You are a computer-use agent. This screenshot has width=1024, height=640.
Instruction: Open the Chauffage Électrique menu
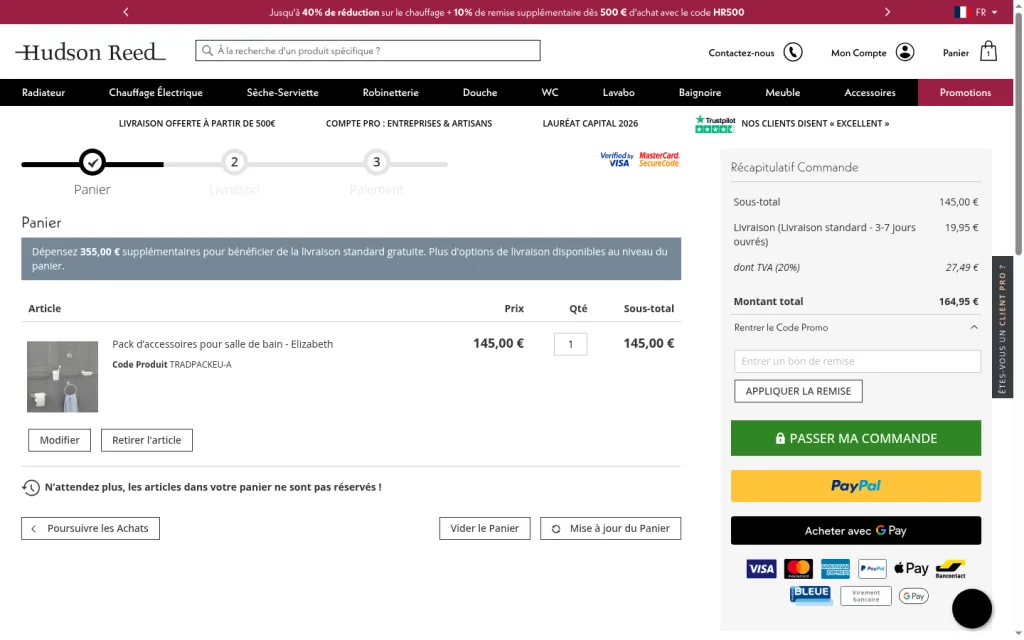[x=155, y=93]
